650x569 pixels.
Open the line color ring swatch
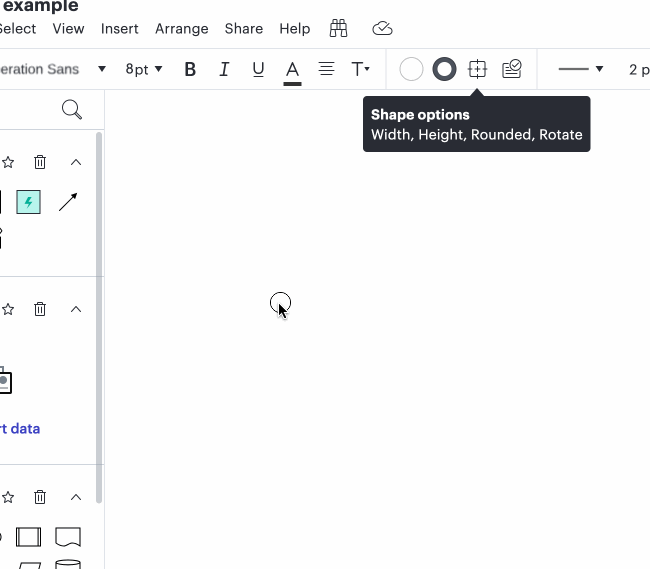444,69
